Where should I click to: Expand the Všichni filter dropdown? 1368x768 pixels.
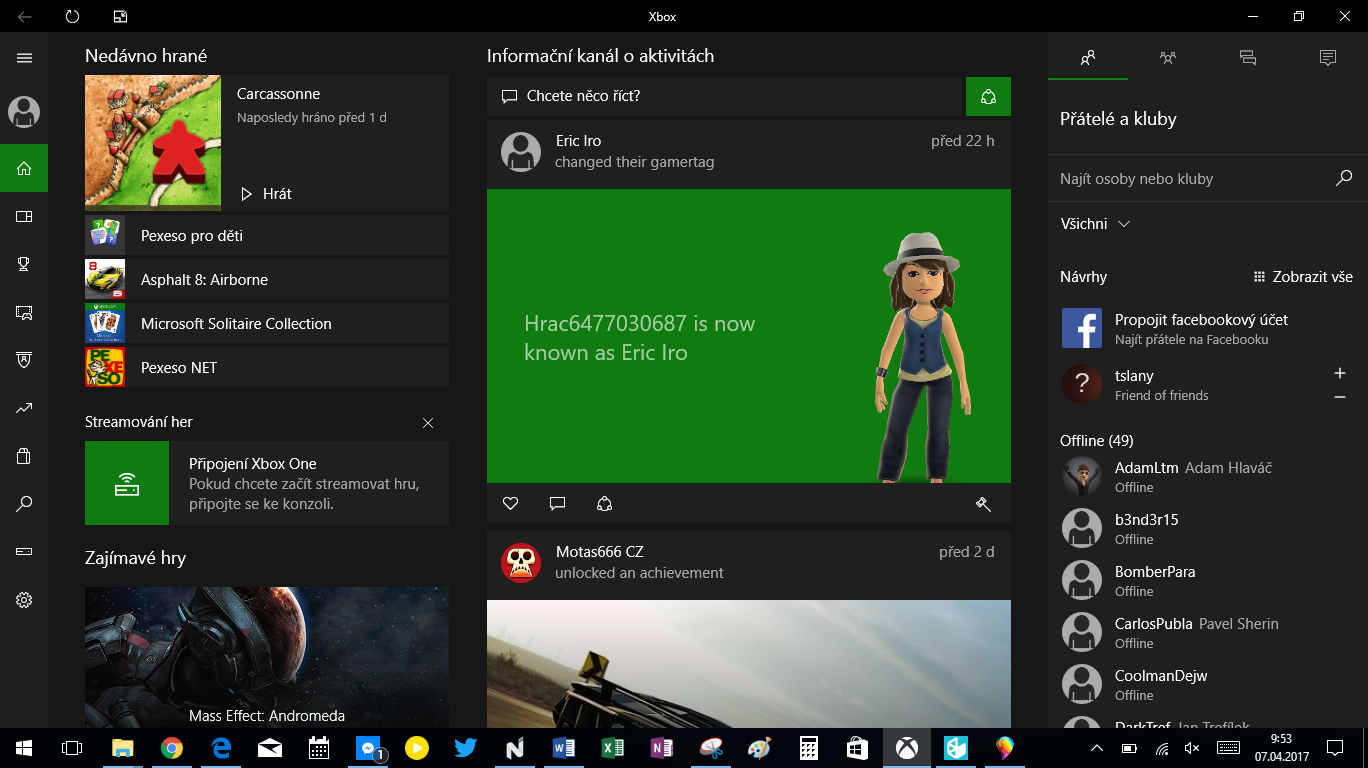1095,224
